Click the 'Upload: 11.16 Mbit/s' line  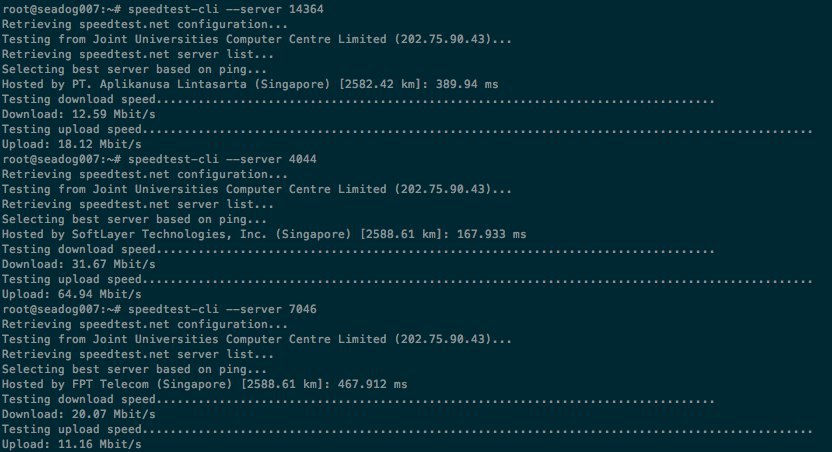point(72,445)
